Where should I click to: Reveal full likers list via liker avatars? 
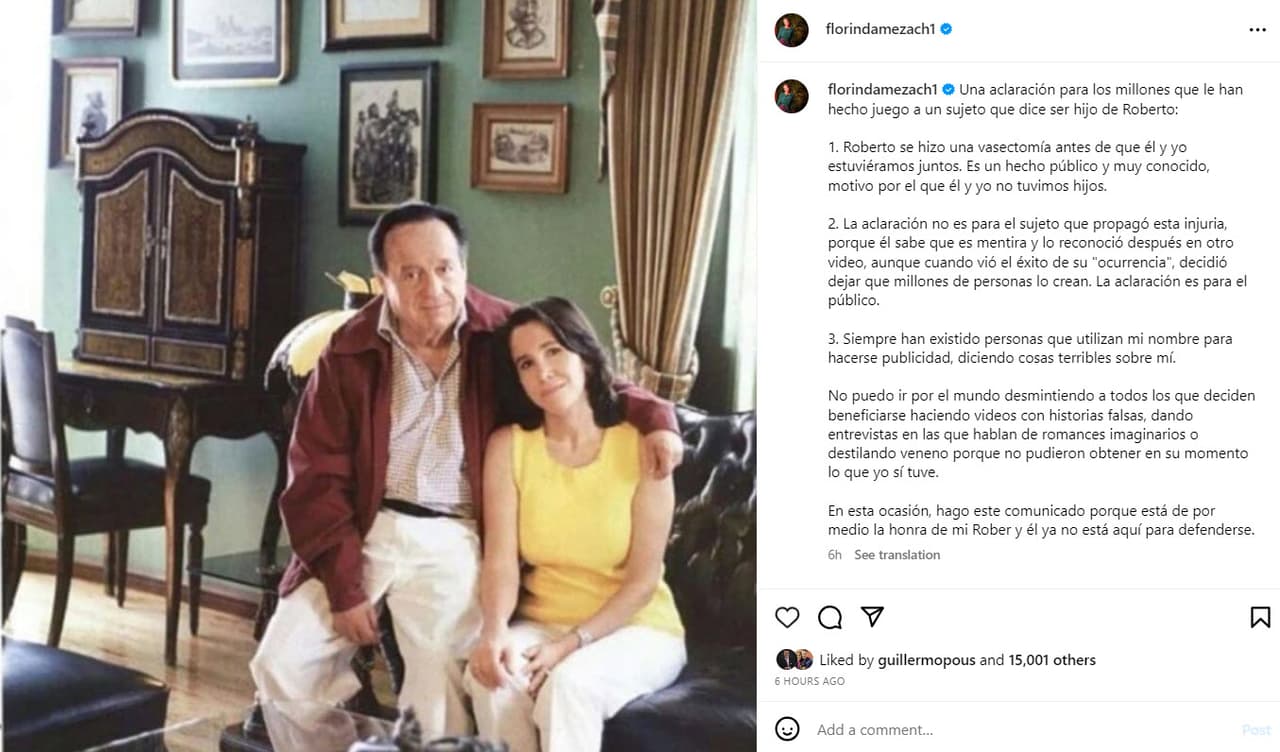coord(795,659)
